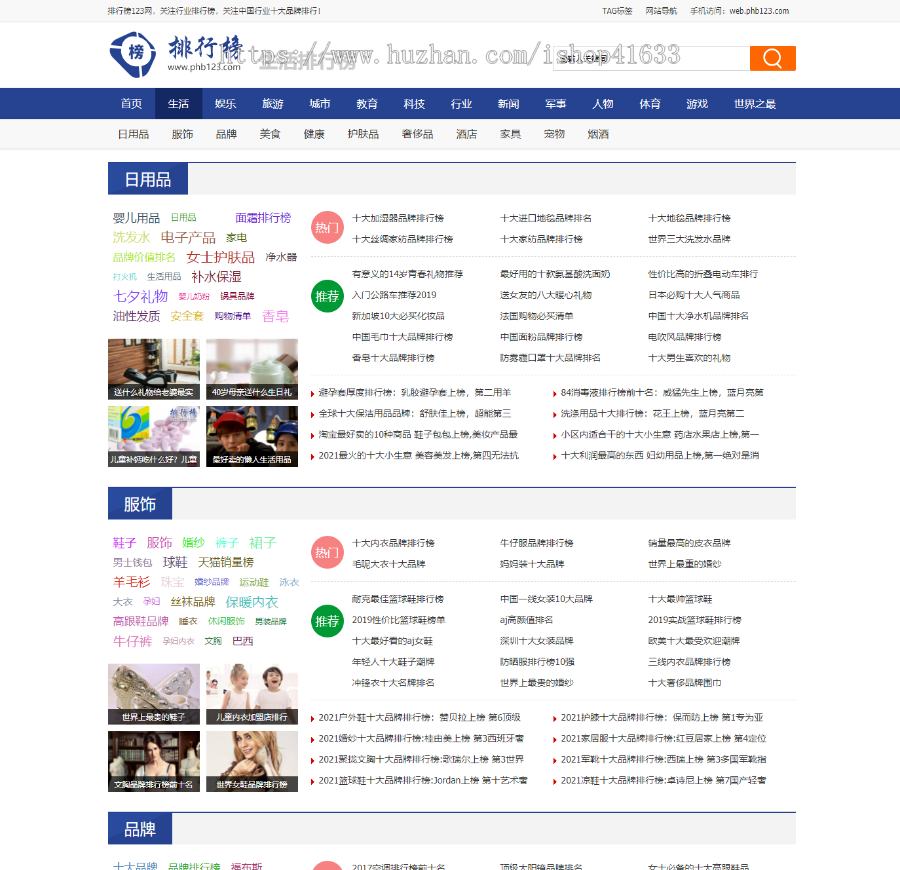Open the 新闻 navigation item

[509, 104]
